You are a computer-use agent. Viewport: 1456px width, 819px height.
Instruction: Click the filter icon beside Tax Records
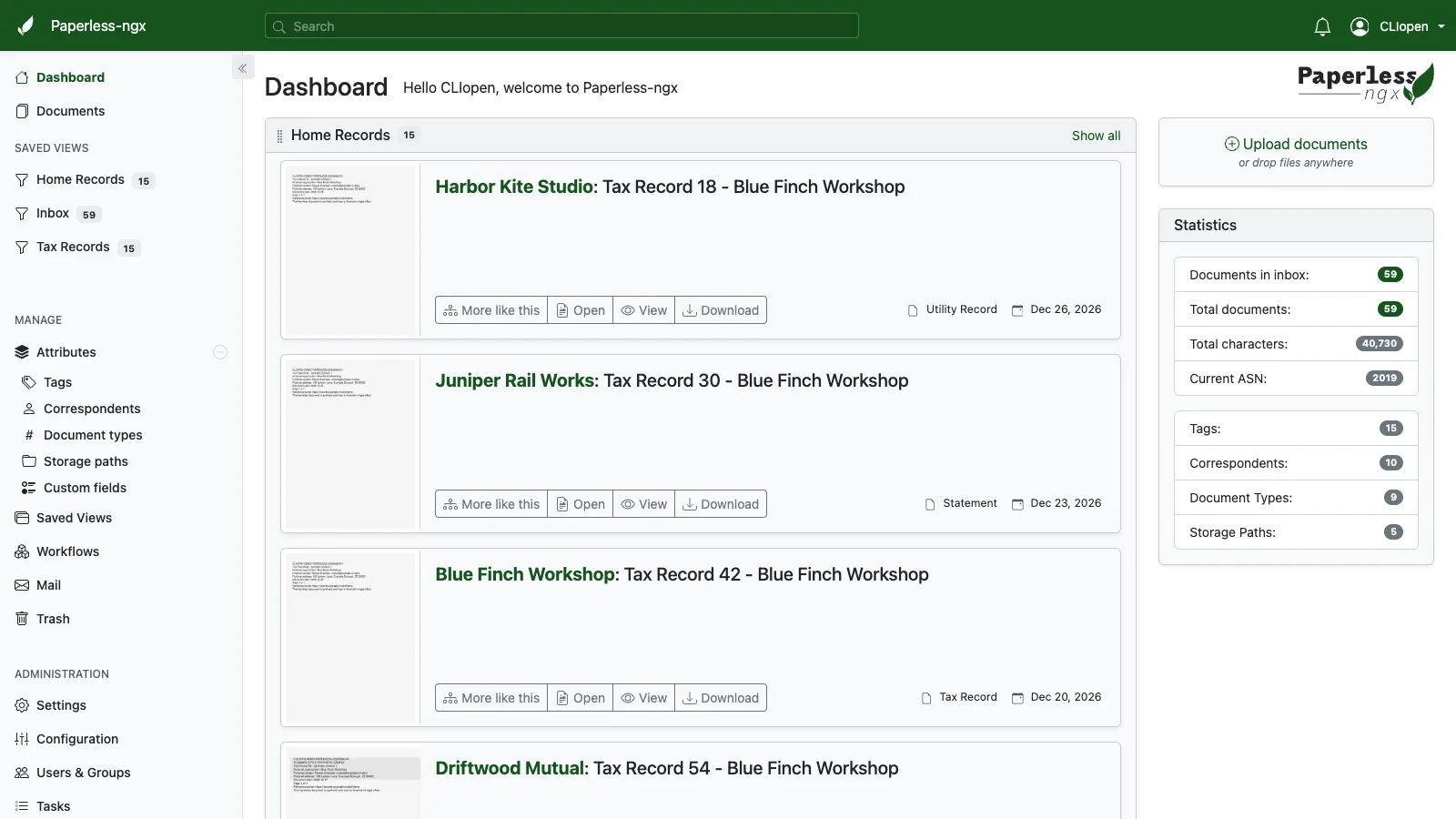pyautogui.click(x=22, y=248)
